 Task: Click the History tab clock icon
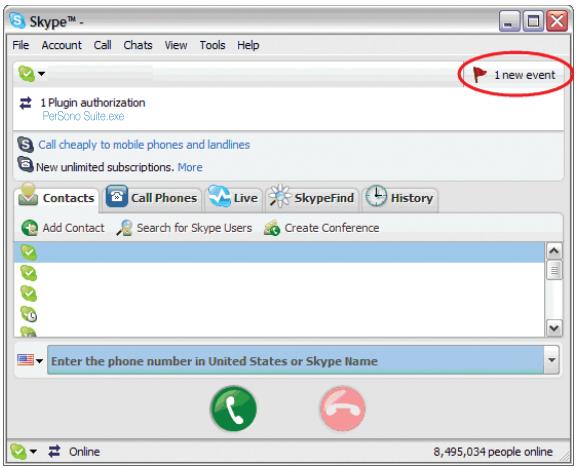376,196
